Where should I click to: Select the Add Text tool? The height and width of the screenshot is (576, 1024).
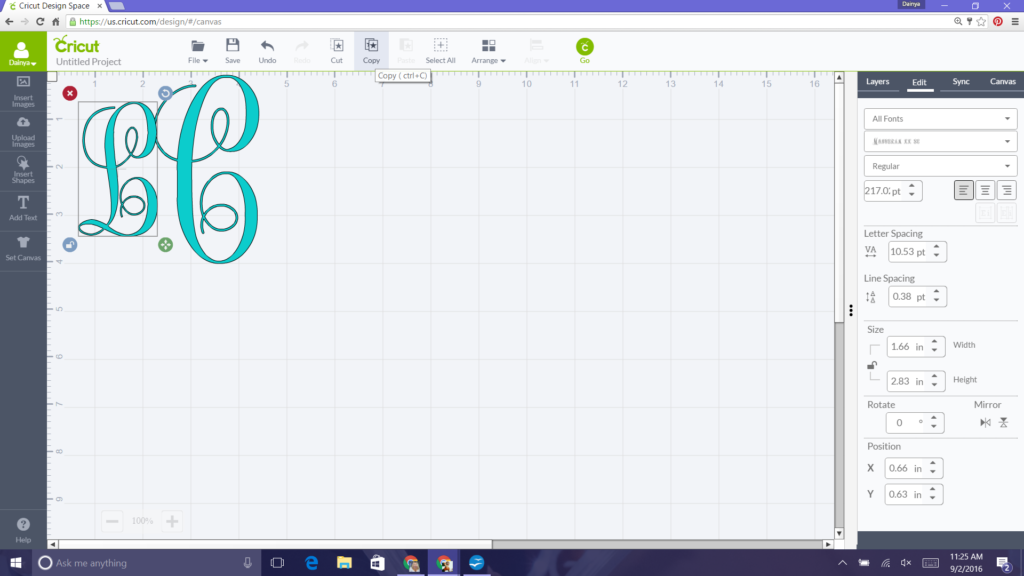point(23,208)
